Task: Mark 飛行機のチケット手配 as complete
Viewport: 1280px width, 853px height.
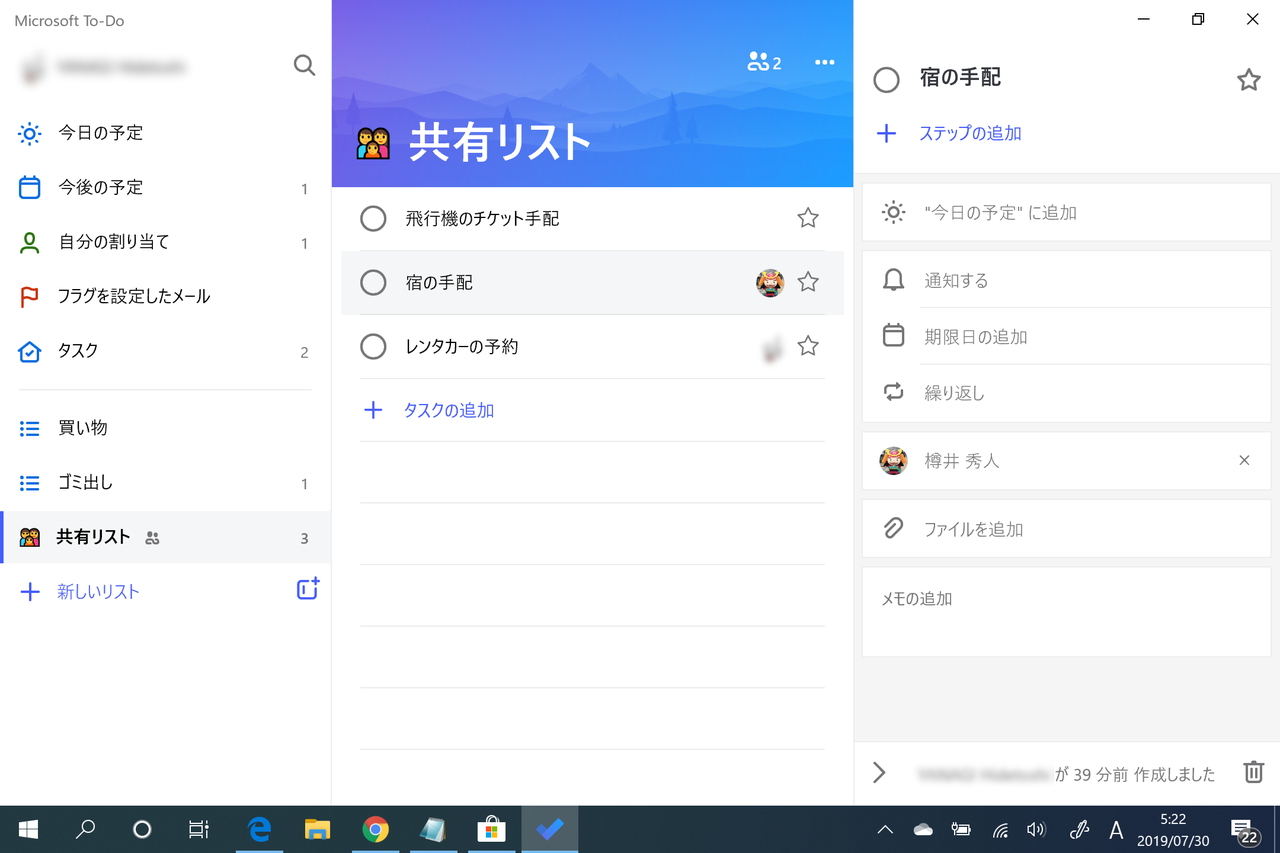Action: [x=373, y=218]
